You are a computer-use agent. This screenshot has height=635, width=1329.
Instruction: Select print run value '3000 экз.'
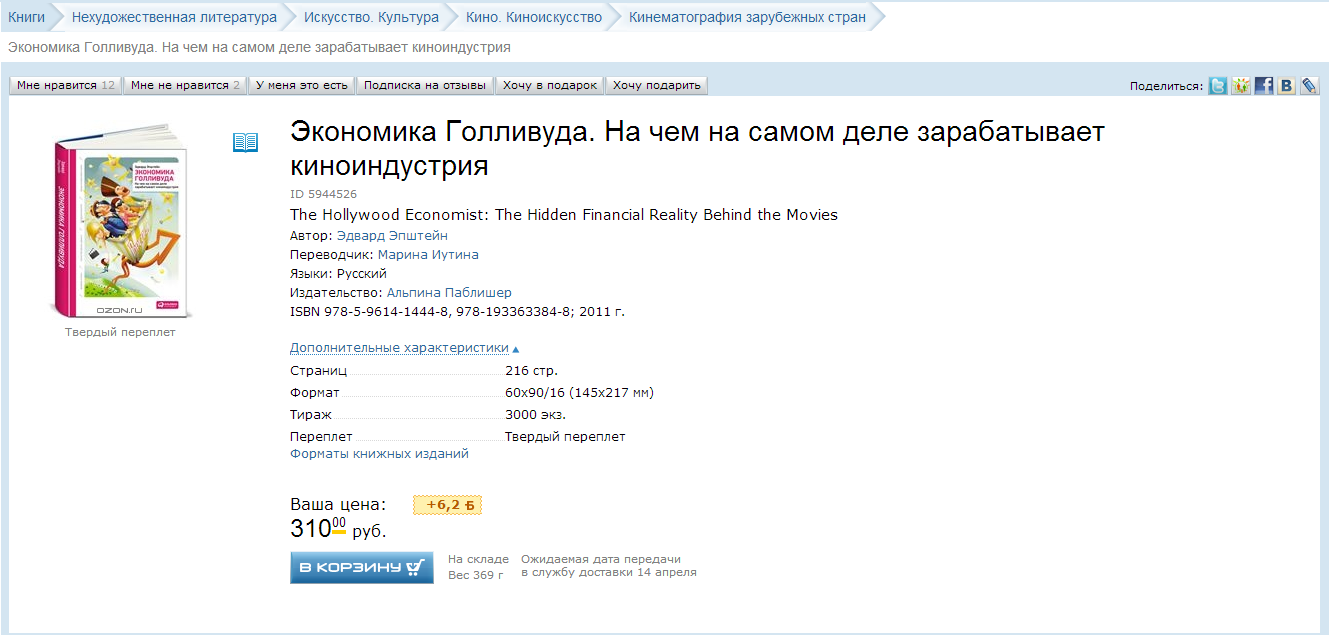click(536, 415)
